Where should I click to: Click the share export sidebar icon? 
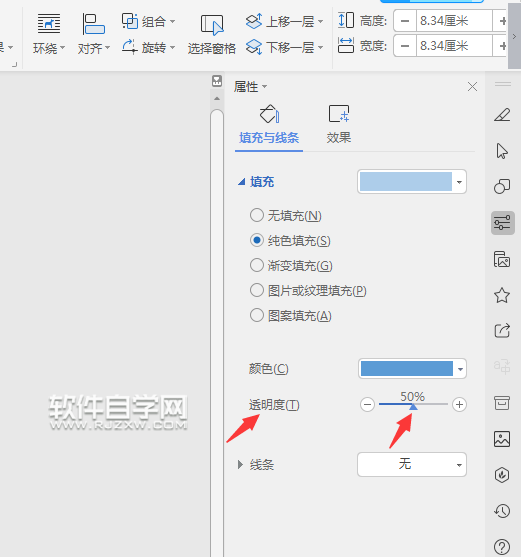pyautogui.click(x=502, y=331)
